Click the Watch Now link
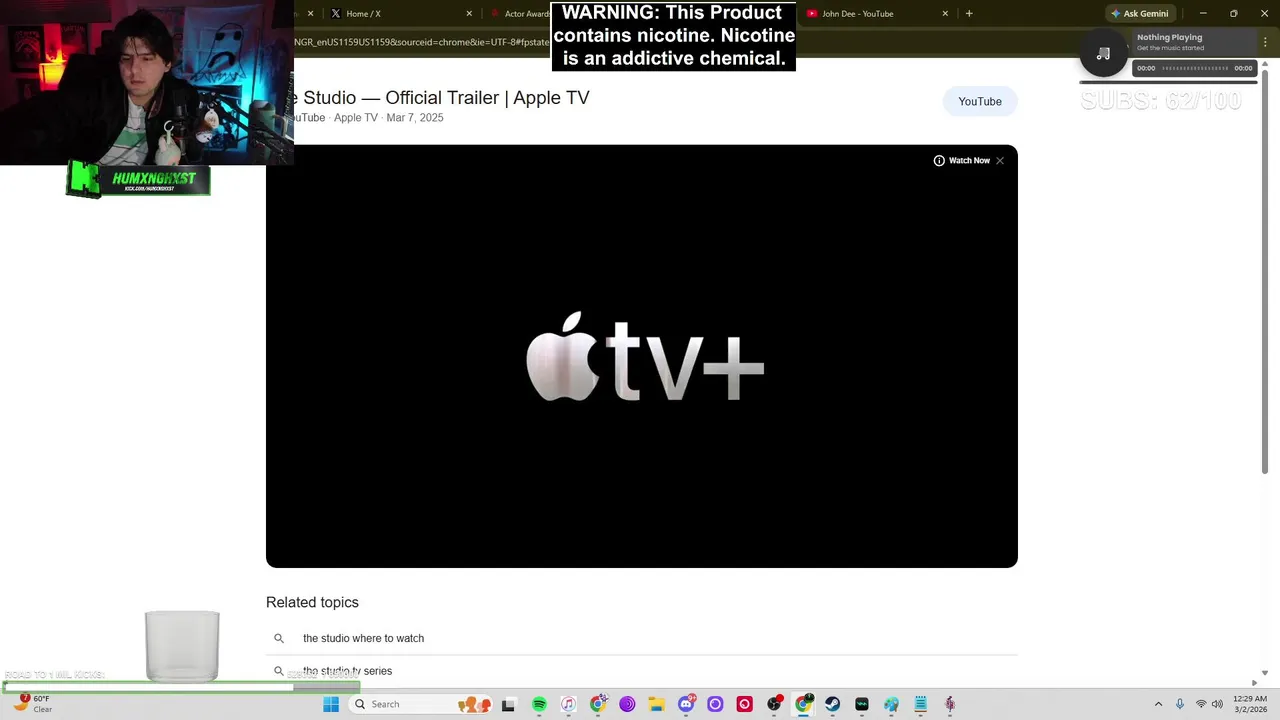Screen dimensions: 1280x720 pyautogui.click(x=969, y=160)
